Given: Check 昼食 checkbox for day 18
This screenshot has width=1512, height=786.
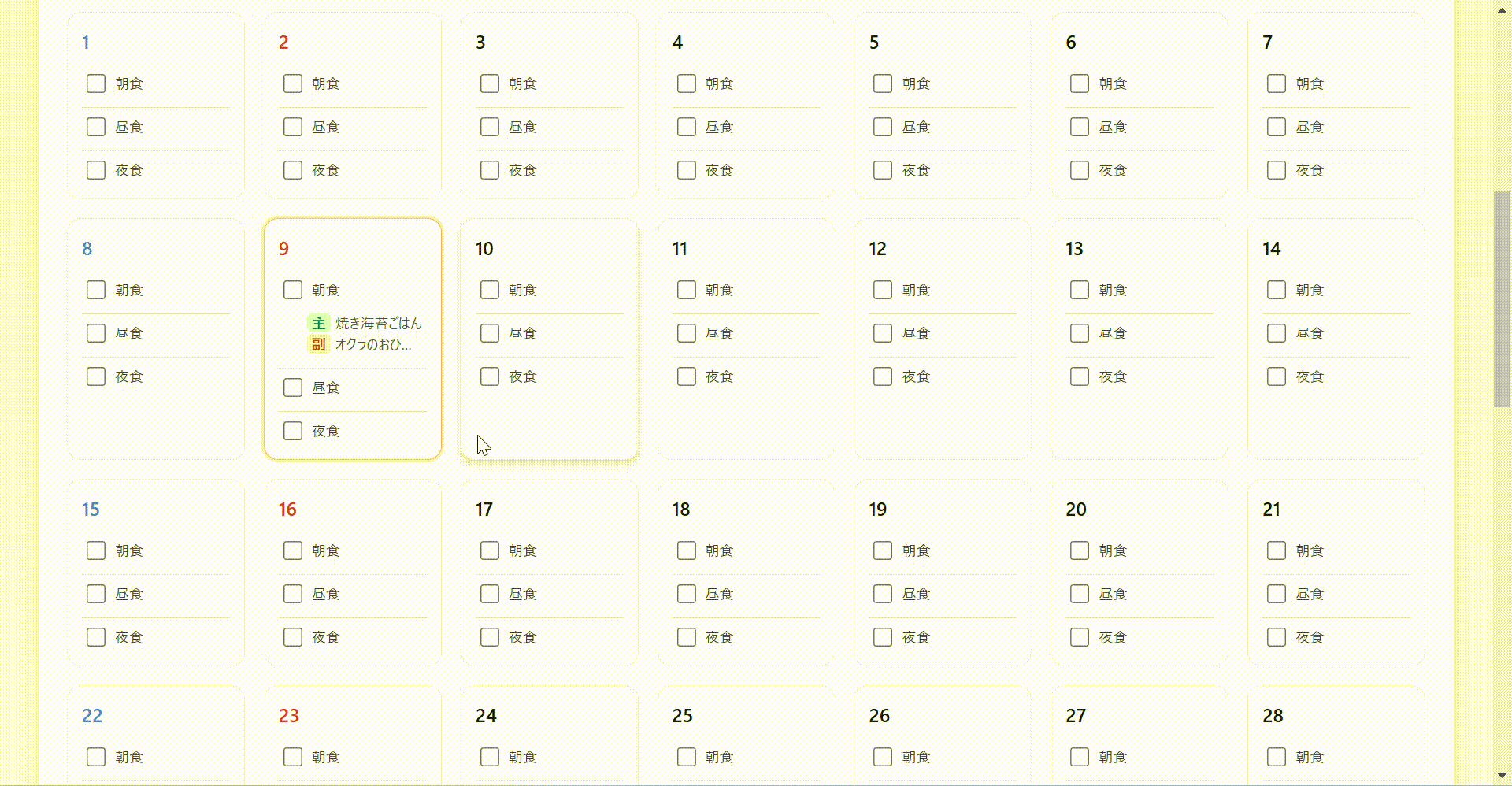Looking at the screenshot, I should click(x=687, y=594).
